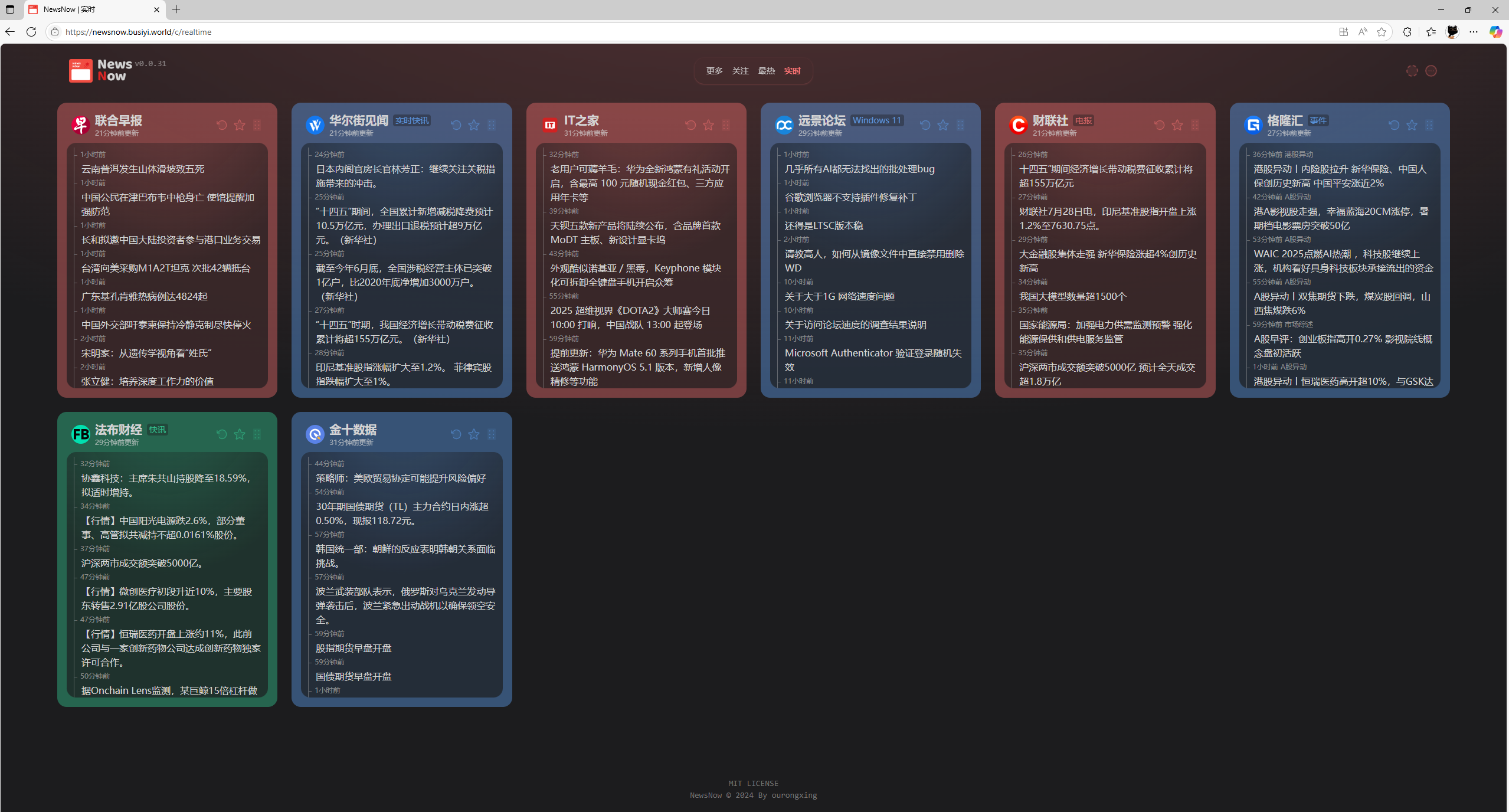This screenshot has height=812, width=1509.
Task: Select the 实时 tab
Action: (793, 71)
